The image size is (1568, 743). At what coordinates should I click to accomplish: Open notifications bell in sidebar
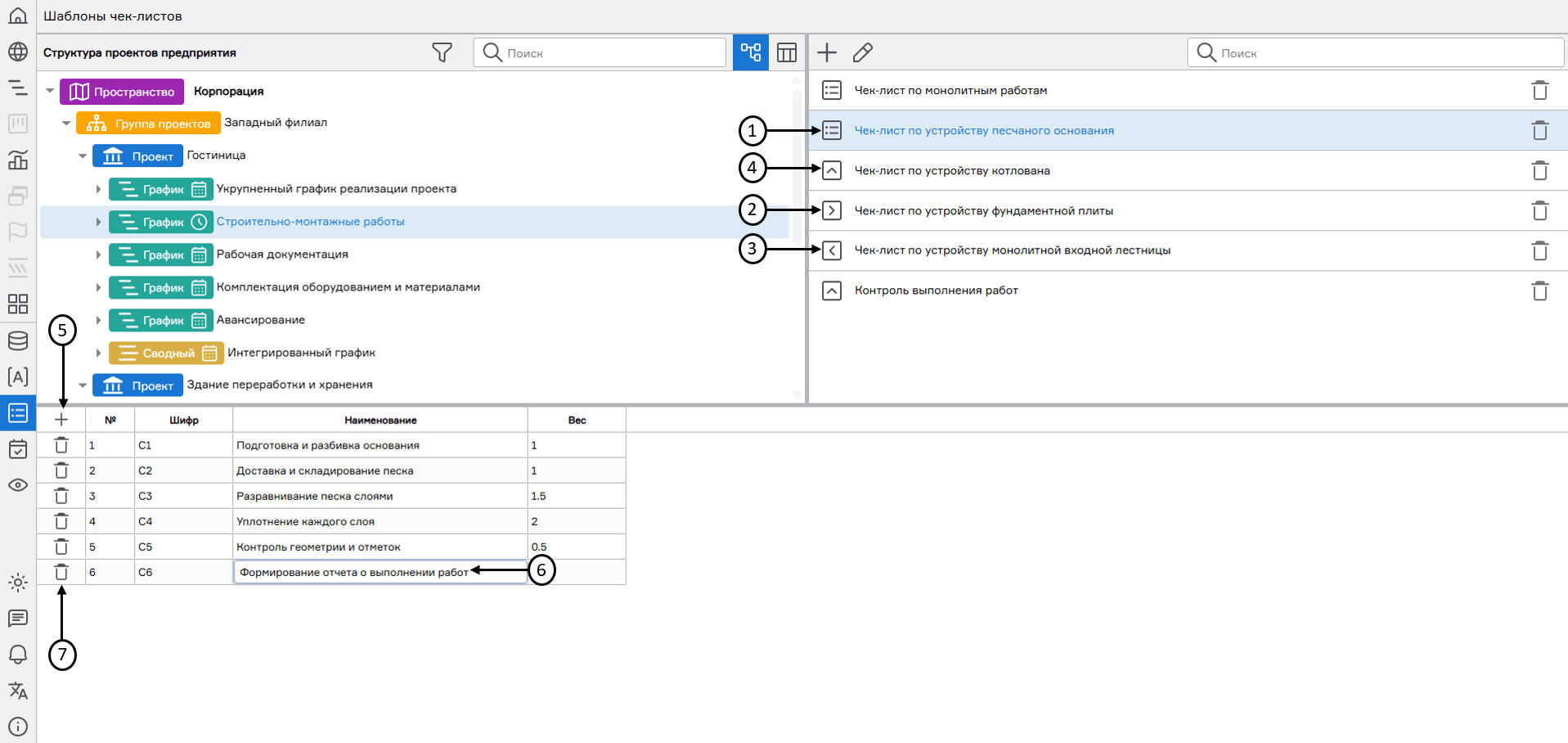coord(18,655)
